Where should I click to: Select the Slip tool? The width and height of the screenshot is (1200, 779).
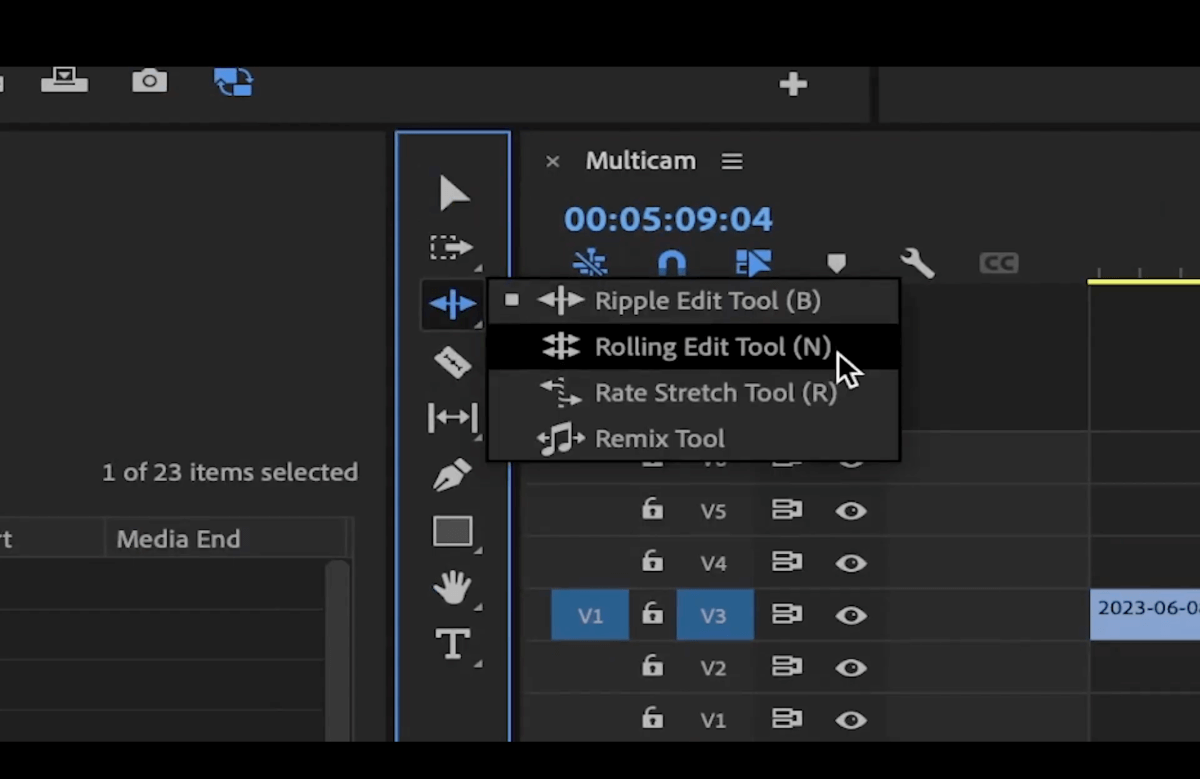click(x=452, y=417)
